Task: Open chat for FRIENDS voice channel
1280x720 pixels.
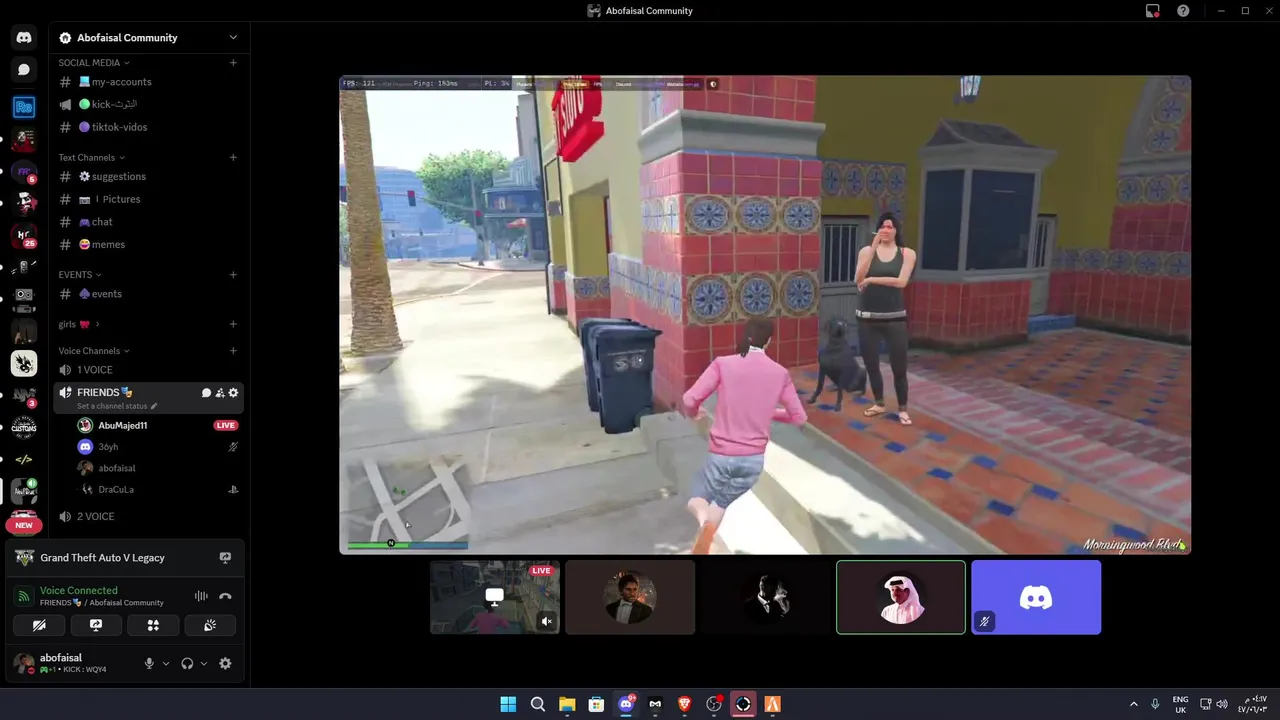Action: coord(206,393)
